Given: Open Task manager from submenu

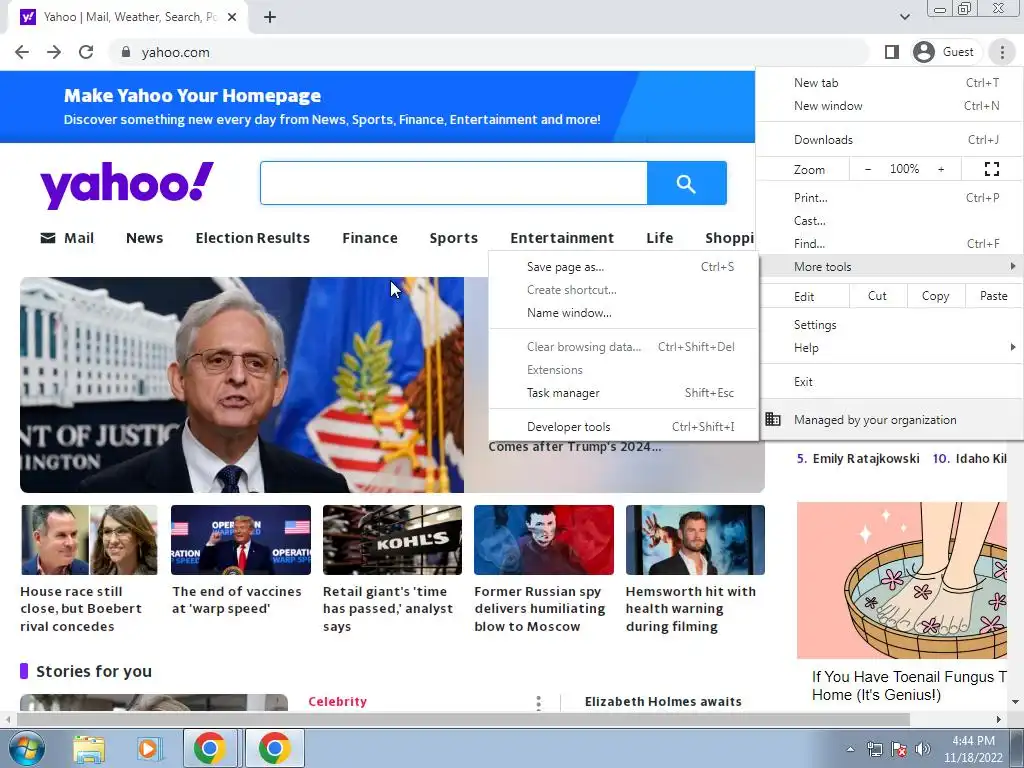Looking at the screenshot, I should [624, 393].
